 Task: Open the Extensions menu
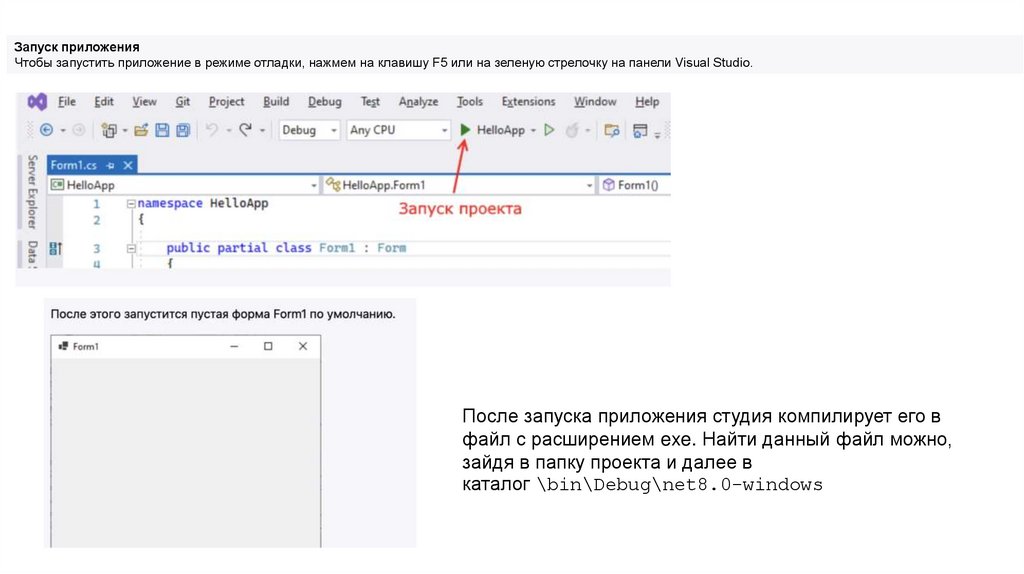pyautogui.click(x=528, y=101)
